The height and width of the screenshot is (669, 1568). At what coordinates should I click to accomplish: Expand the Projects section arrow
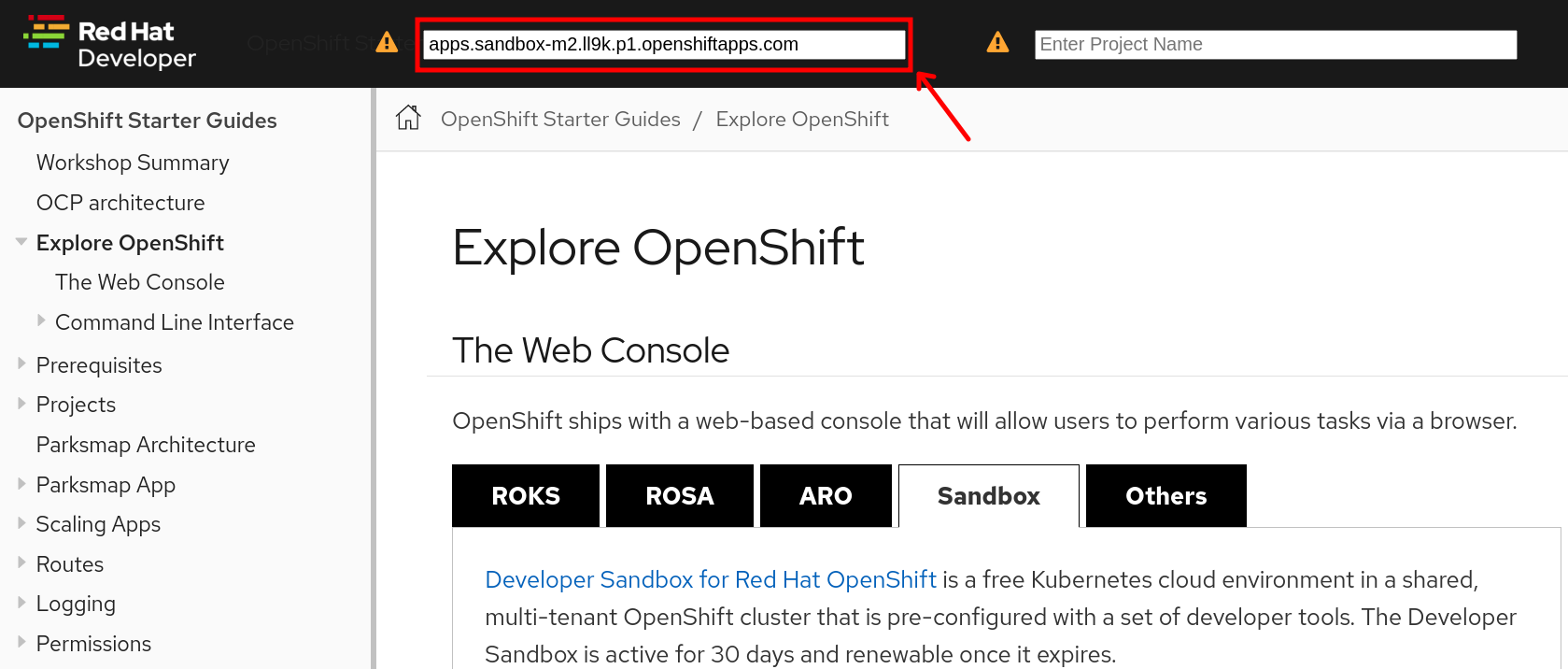click(x=21, y=404)
